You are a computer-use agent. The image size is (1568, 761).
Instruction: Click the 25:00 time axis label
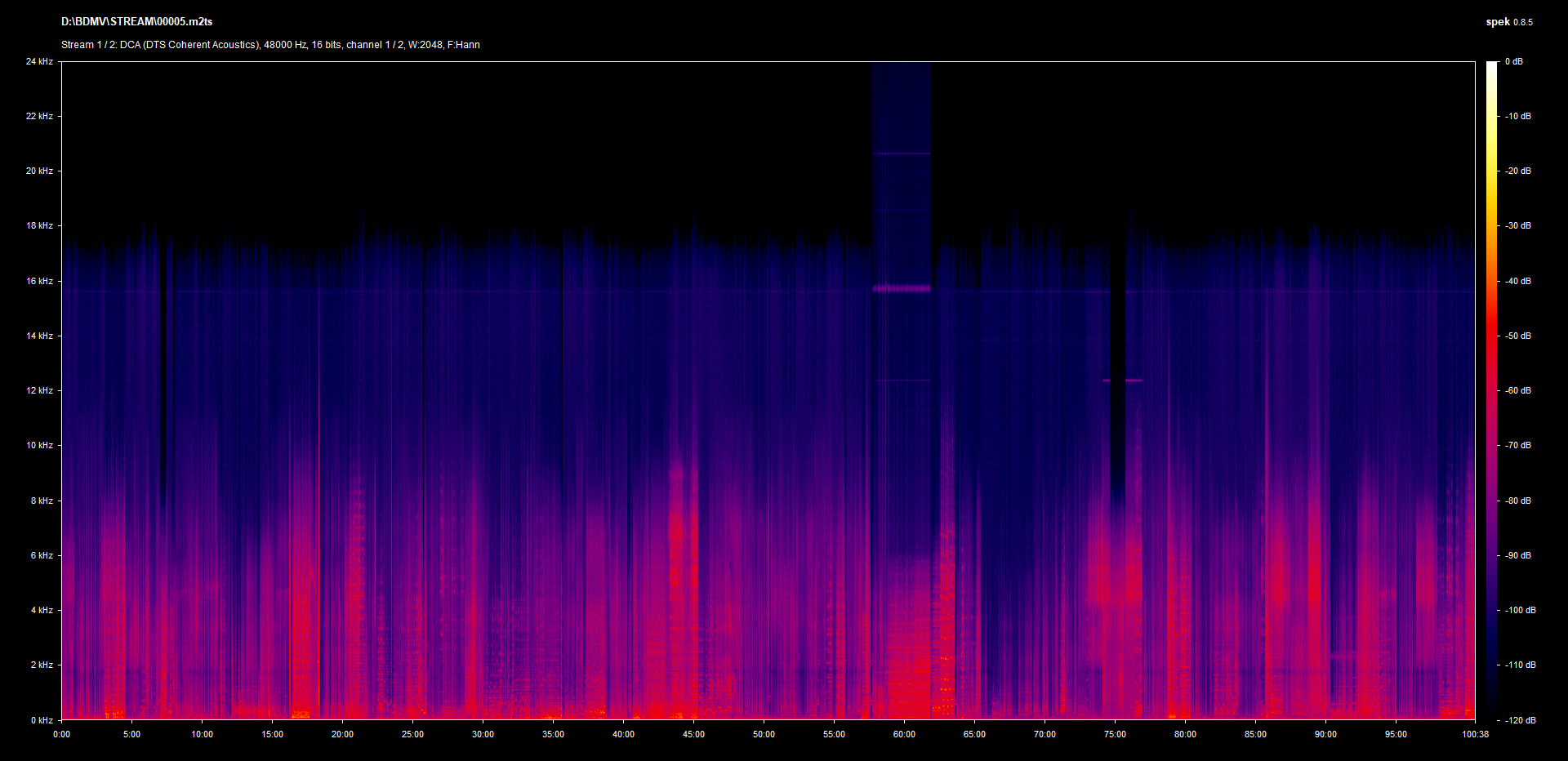coord(412,734)
